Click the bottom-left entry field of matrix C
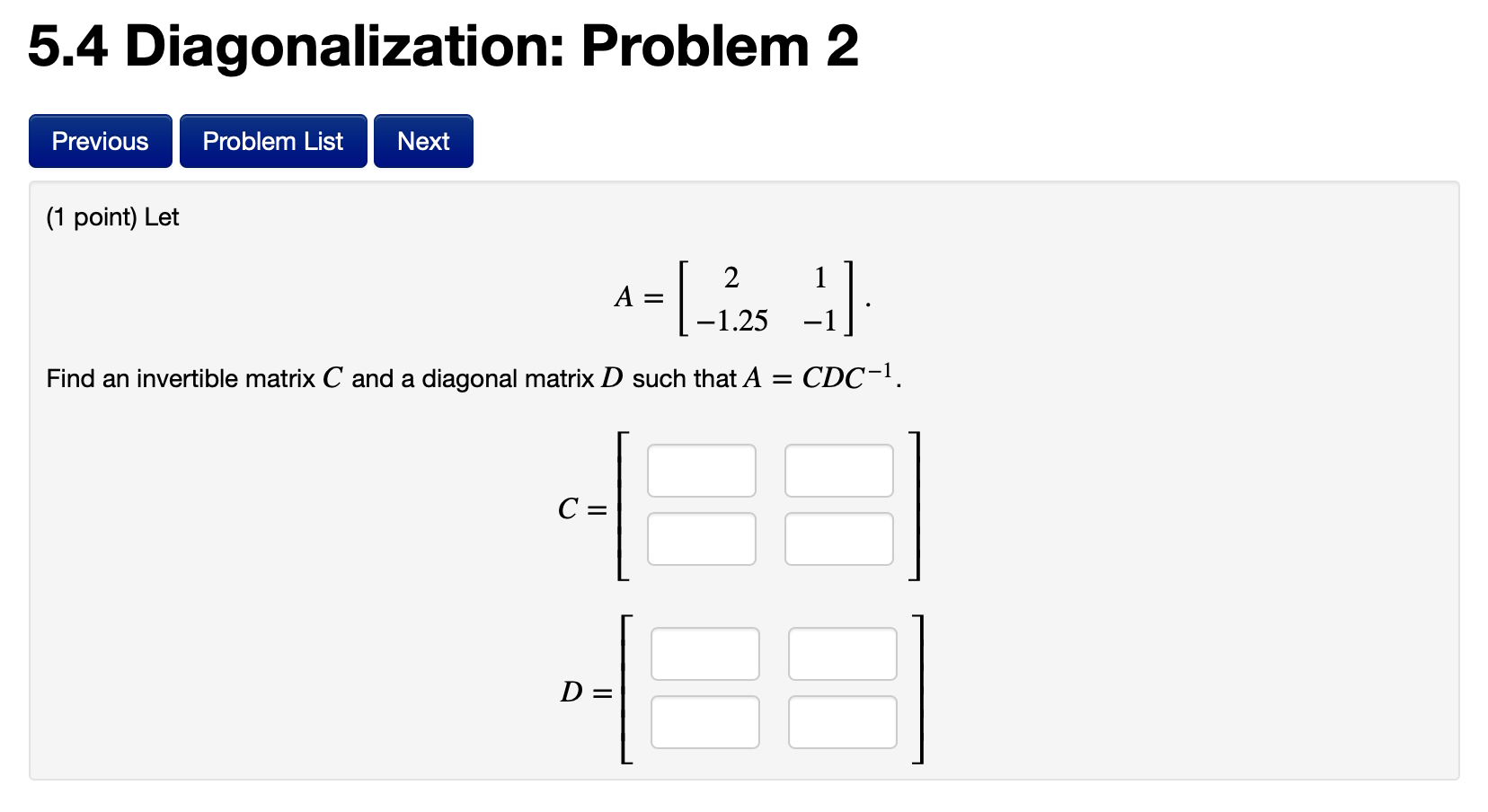1488x812 pixels. click(x=701, y=537)
